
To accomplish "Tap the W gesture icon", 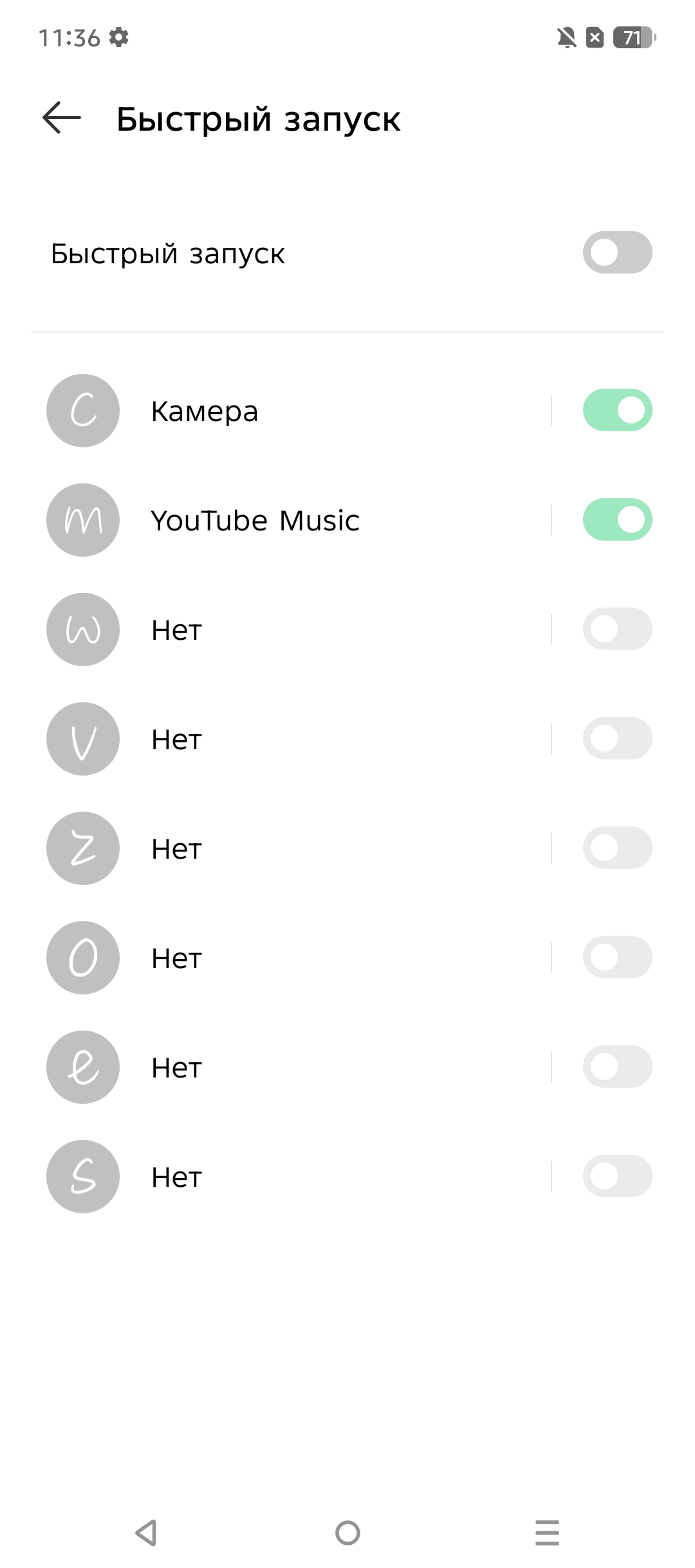I will [83, 630].
